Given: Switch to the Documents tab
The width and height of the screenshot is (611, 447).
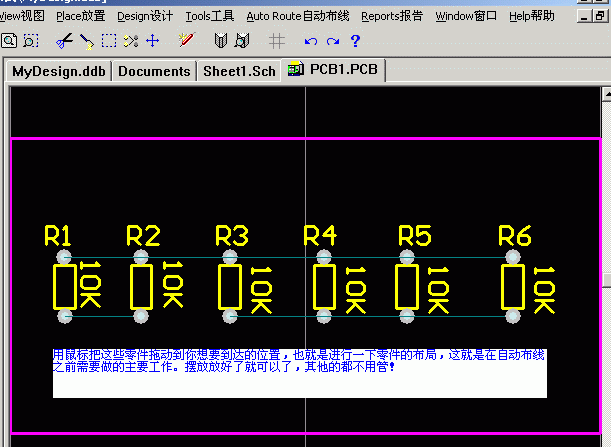Looking at the screenshot, I should point(154,71).
